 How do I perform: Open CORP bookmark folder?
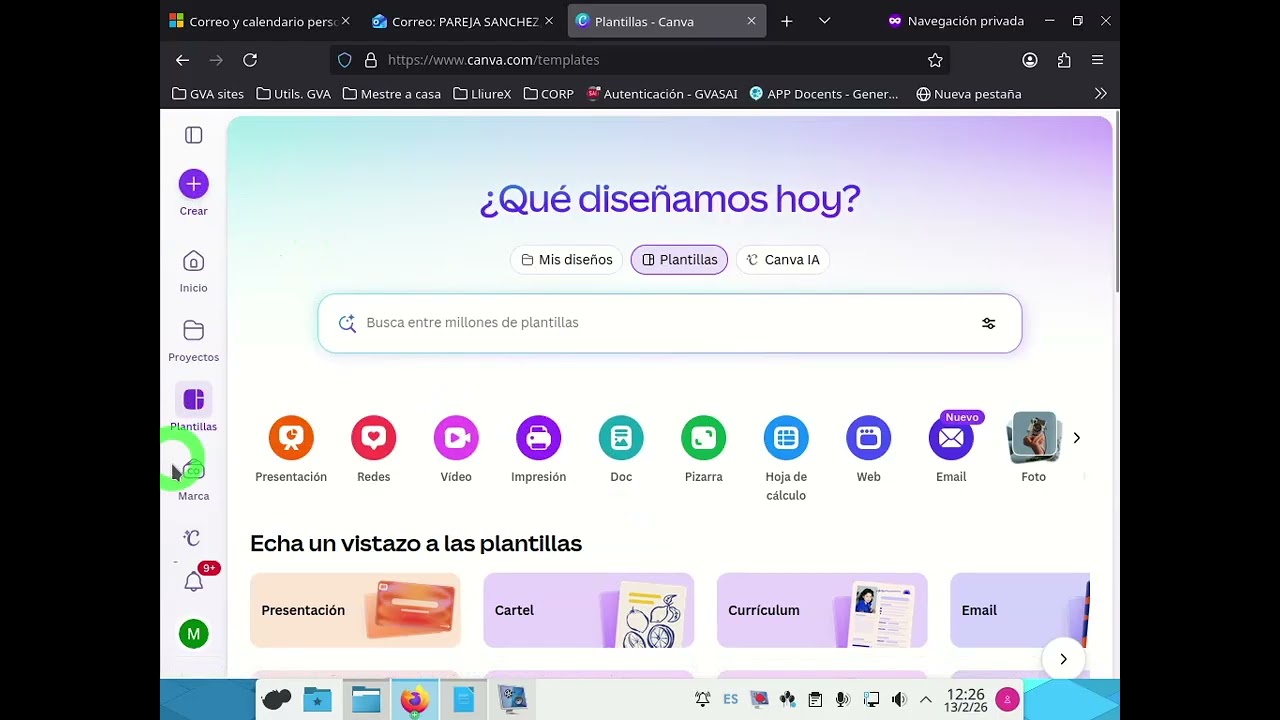549,94
